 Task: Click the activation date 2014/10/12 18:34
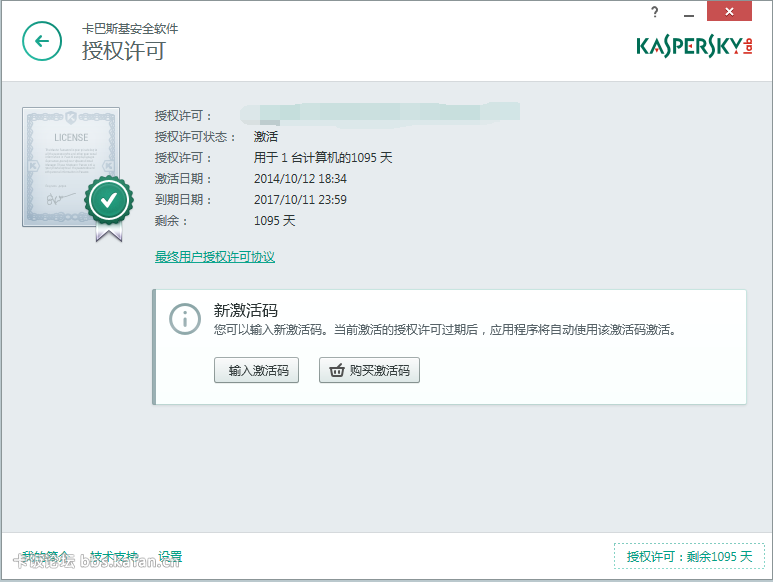[x=300, y=179]
